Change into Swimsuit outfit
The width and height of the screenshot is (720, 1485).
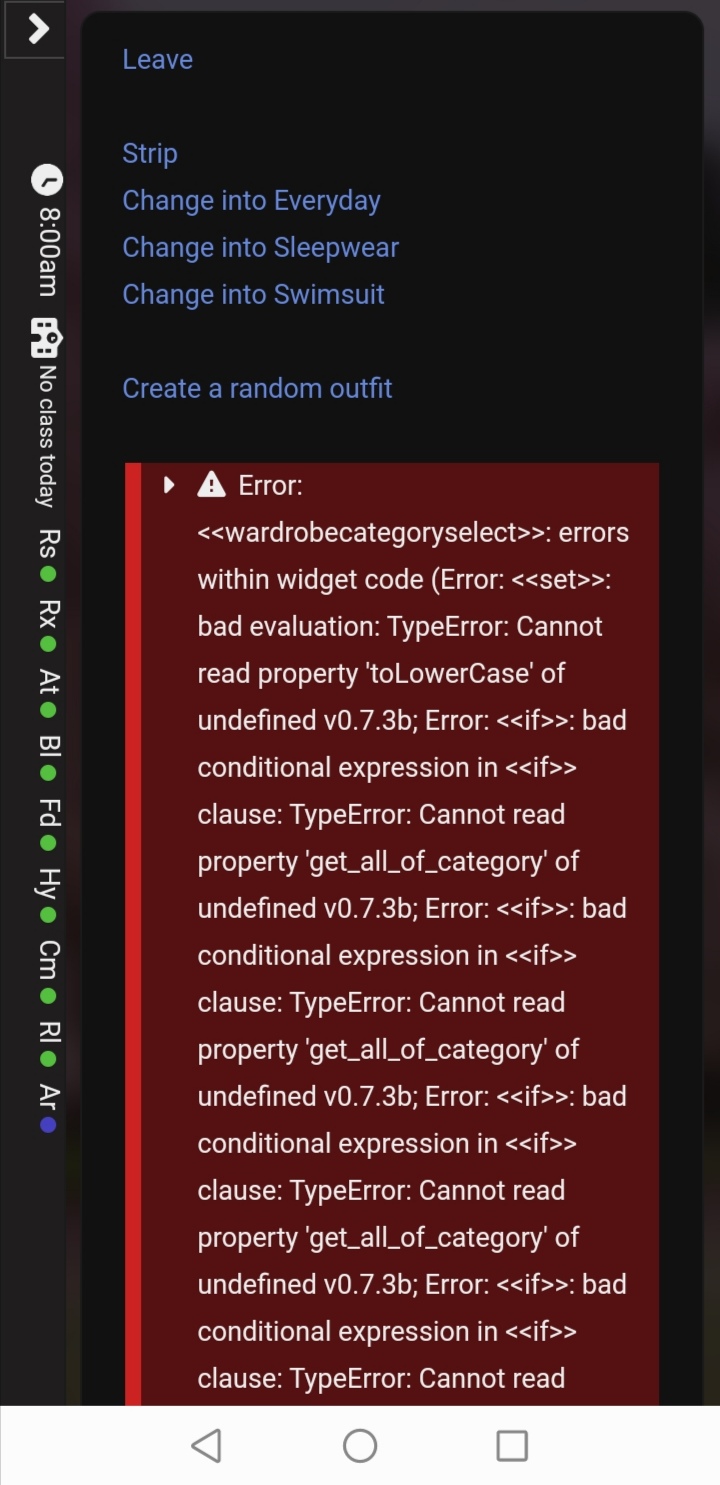[253, 295]
